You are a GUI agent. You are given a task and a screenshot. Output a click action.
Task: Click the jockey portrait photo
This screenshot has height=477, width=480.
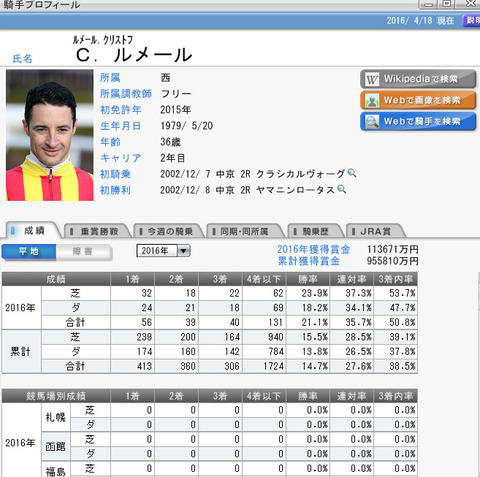(50, 135)
